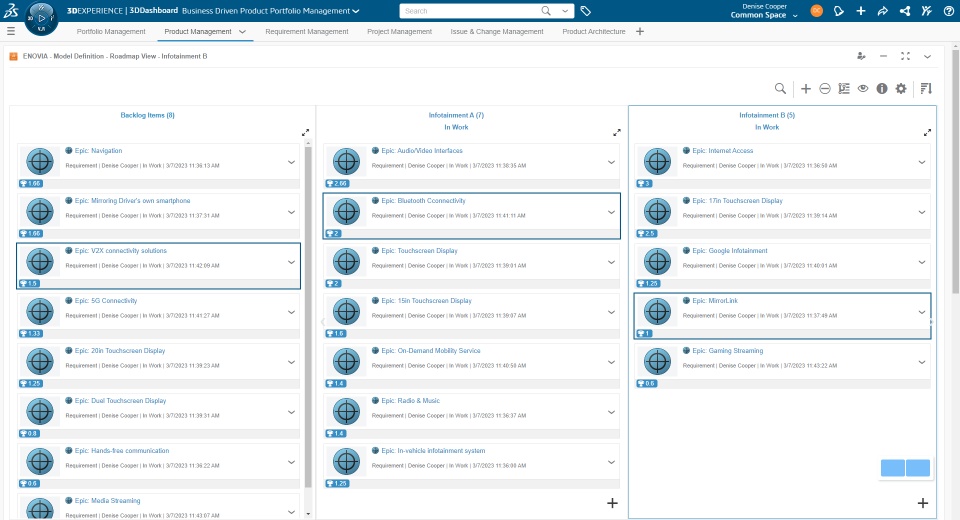
Task: Add a new dashboard tab
Action: (640, 31)
